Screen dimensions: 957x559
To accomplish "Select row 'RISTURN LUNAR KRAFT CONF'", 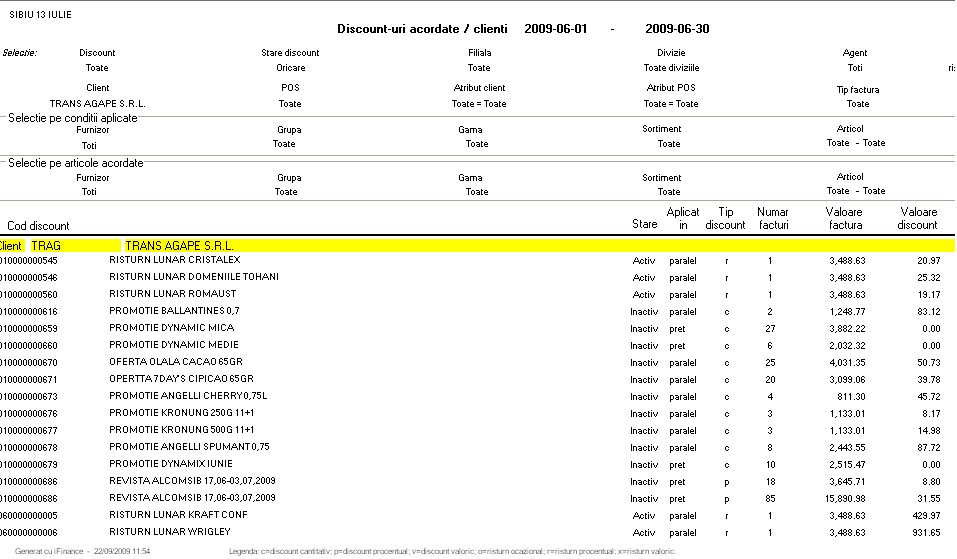I will tap(477, 516).
